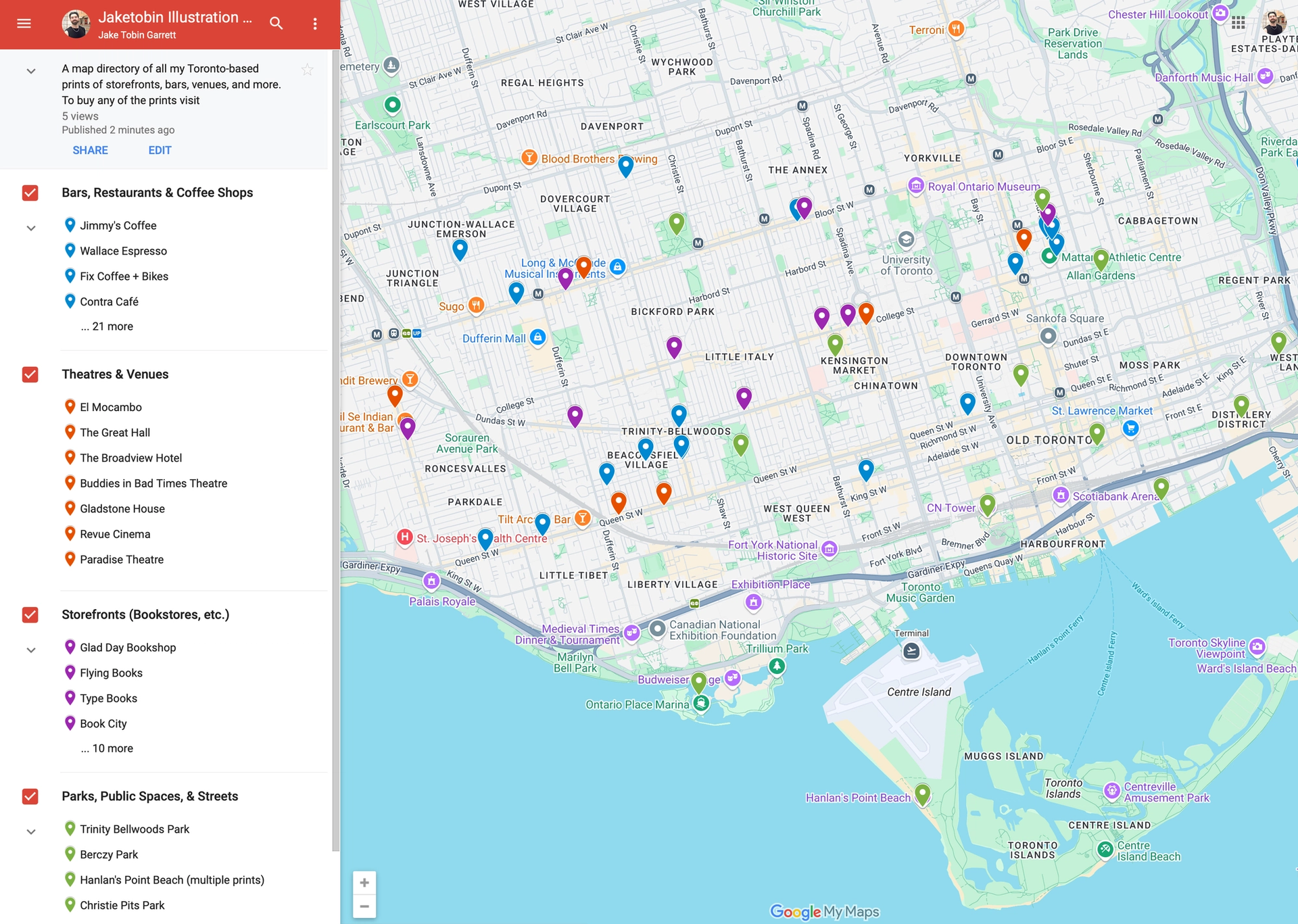Click the search magnifier icon
The height and width of the screenshot is (924, 1298).
pos(276,24)
